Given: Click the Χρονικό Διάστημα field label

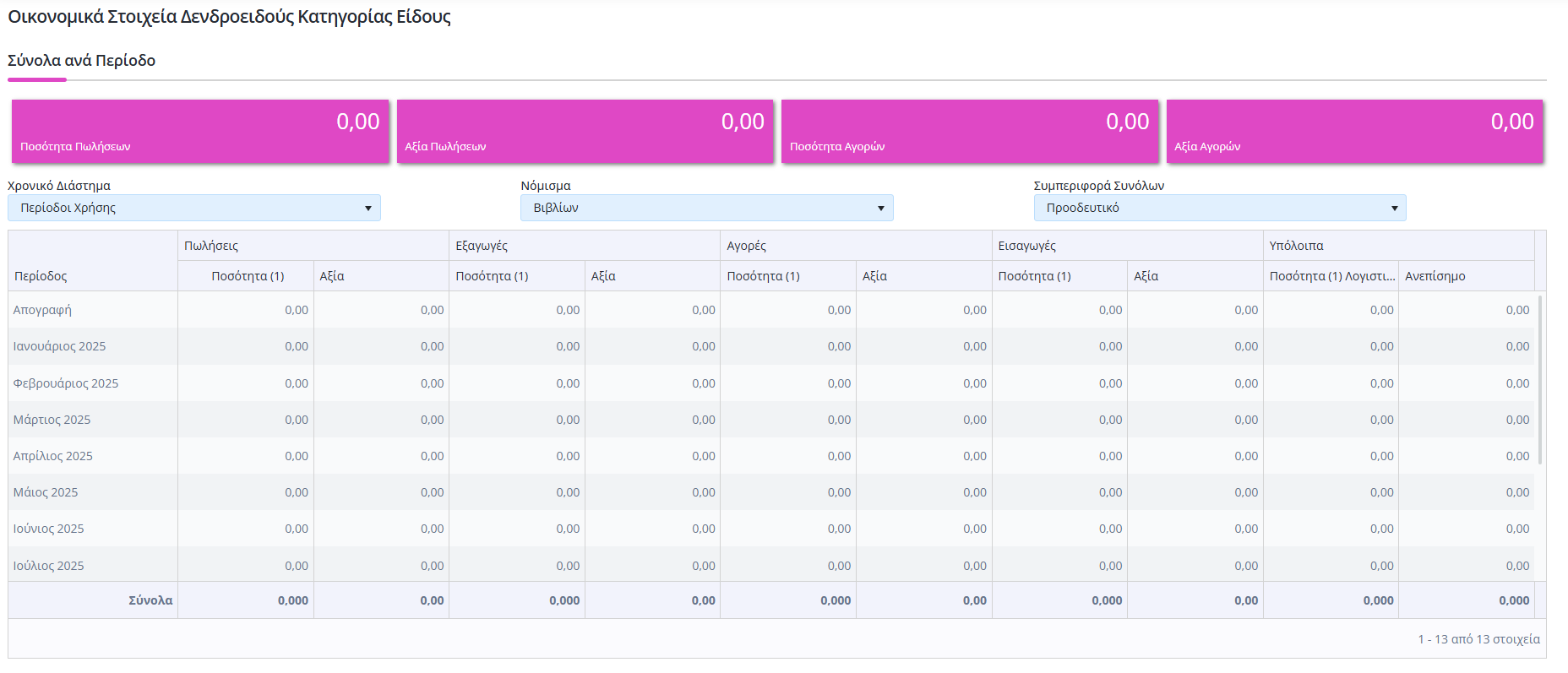Looking at the screenshot, I should point(59,186).
